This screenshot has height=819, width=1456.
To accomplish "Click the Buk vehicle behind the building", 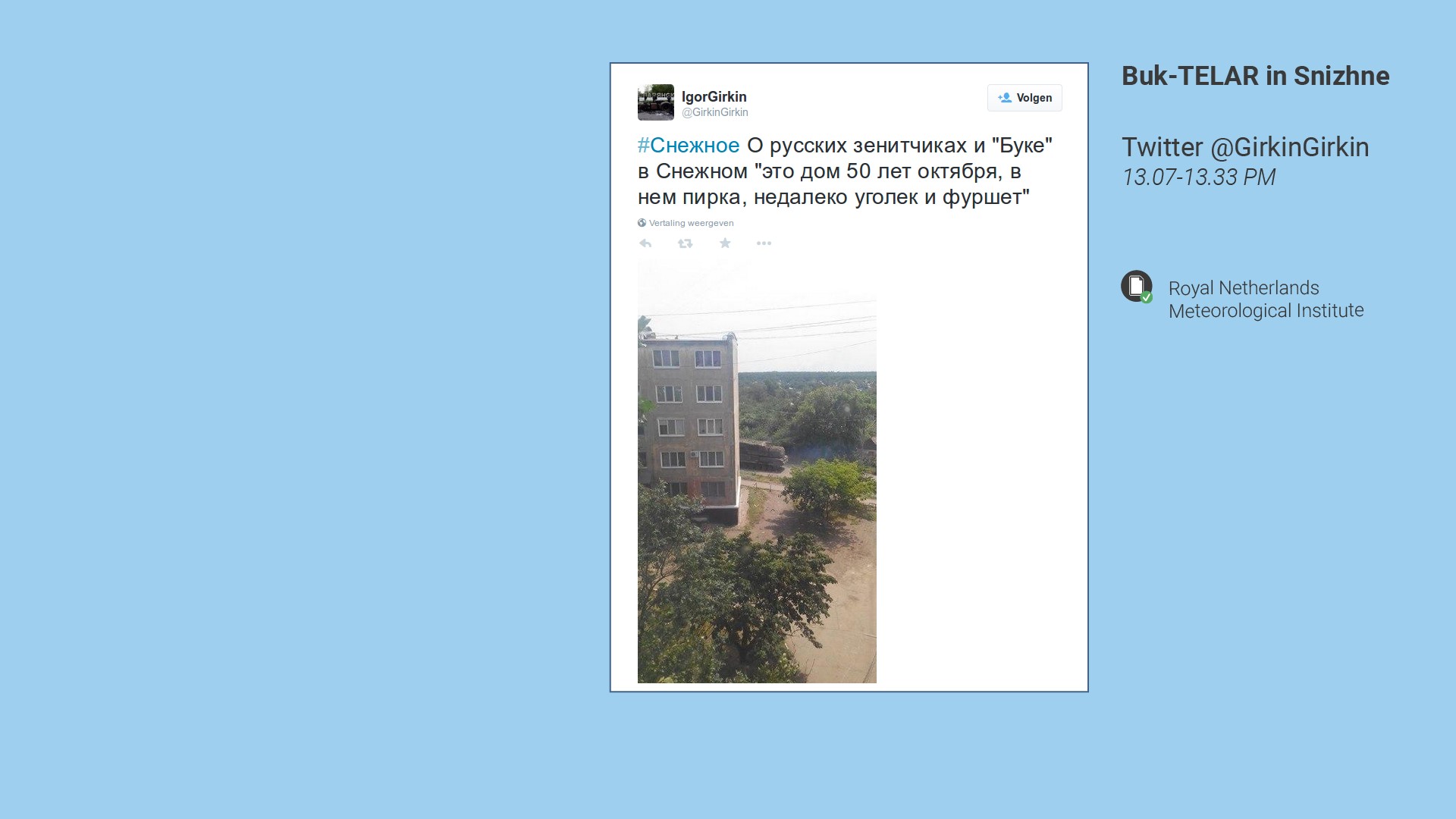I will pos(761,456).
